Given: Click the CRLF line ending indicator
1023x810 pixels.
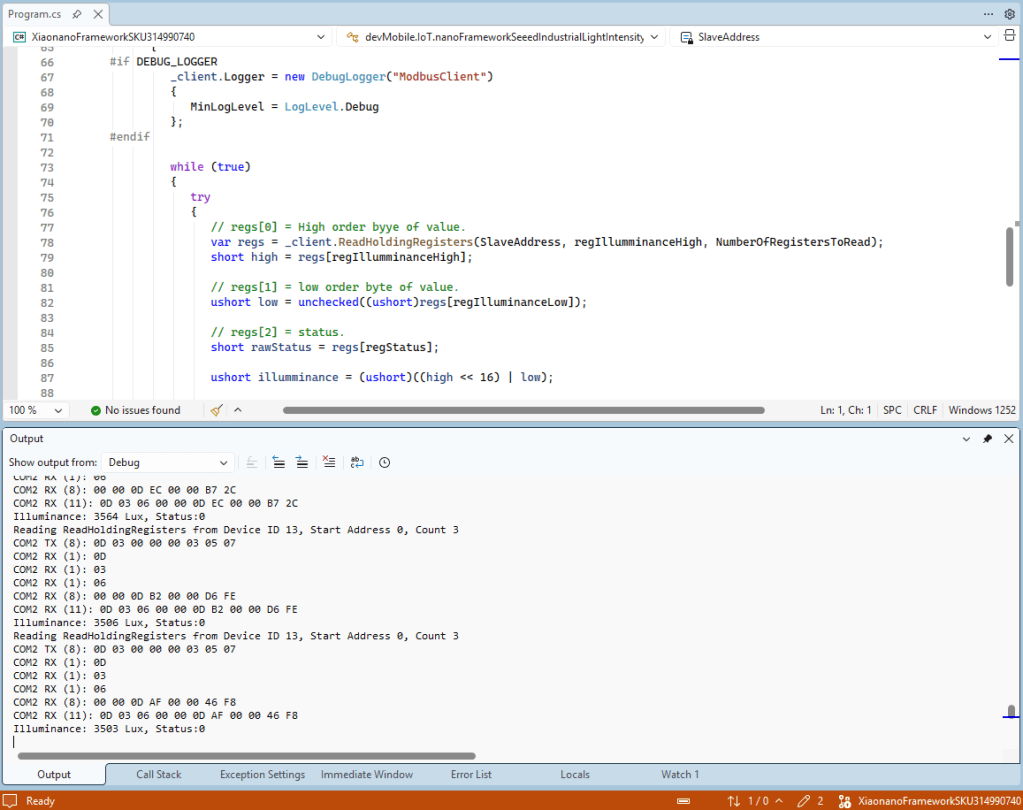Looking at the screenshot, I should (x=925, y=410).
